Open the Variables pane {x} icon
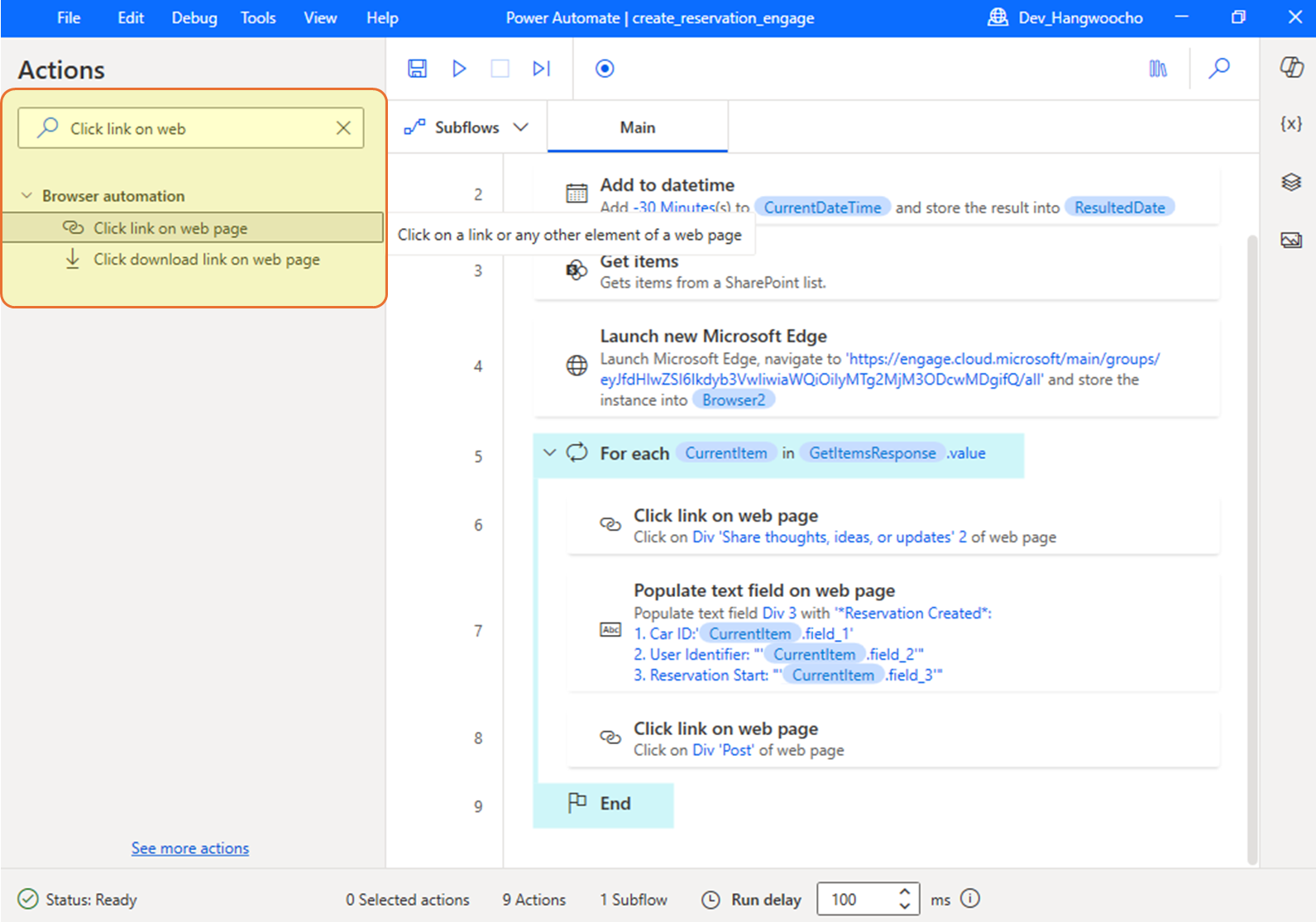Image resolution: width=1316 pixels, height=922 pixels. point(1291,124)
